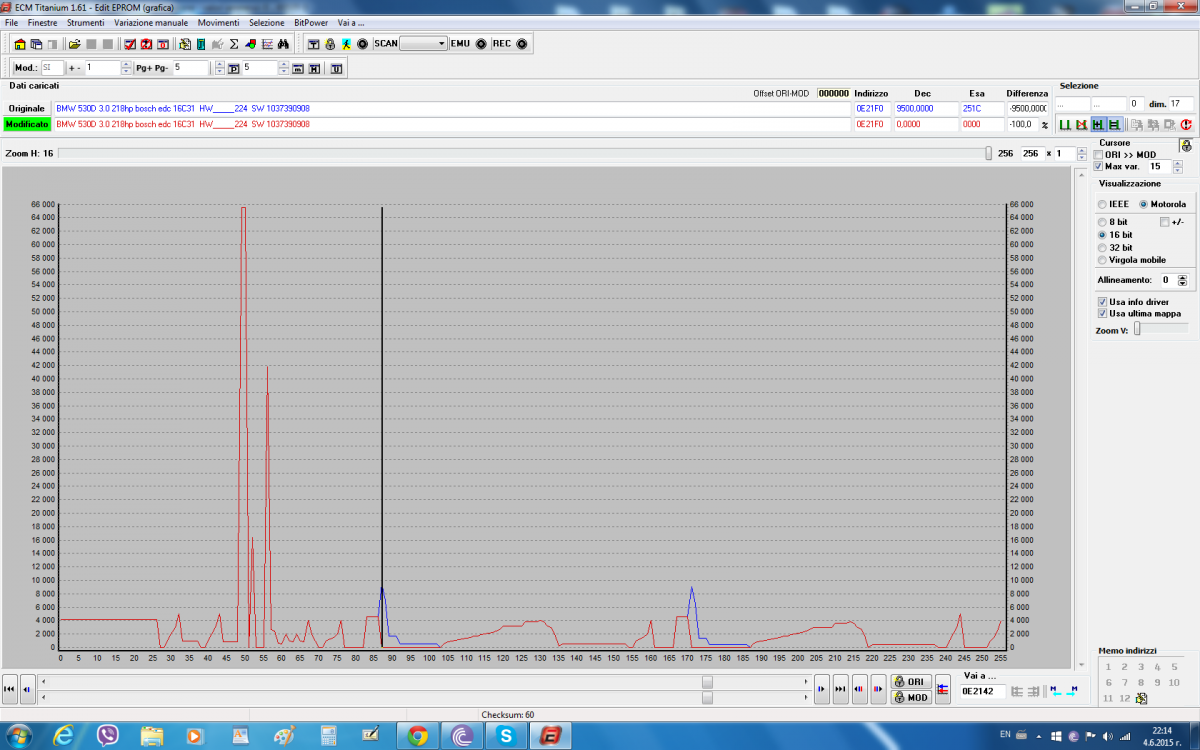Click the red checkmark toolbar icon

pos(129,44)
